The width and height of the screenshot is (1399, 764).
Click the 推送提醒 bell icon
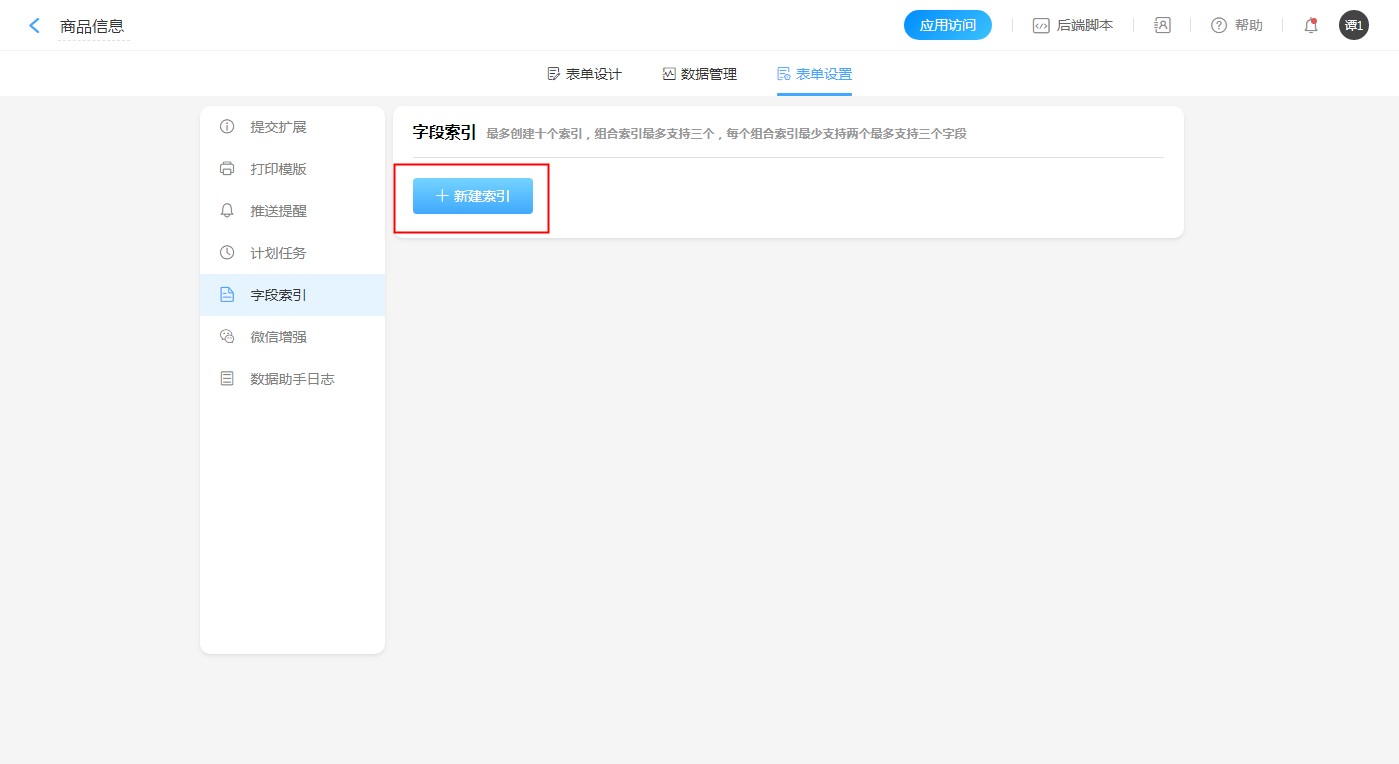227,211
